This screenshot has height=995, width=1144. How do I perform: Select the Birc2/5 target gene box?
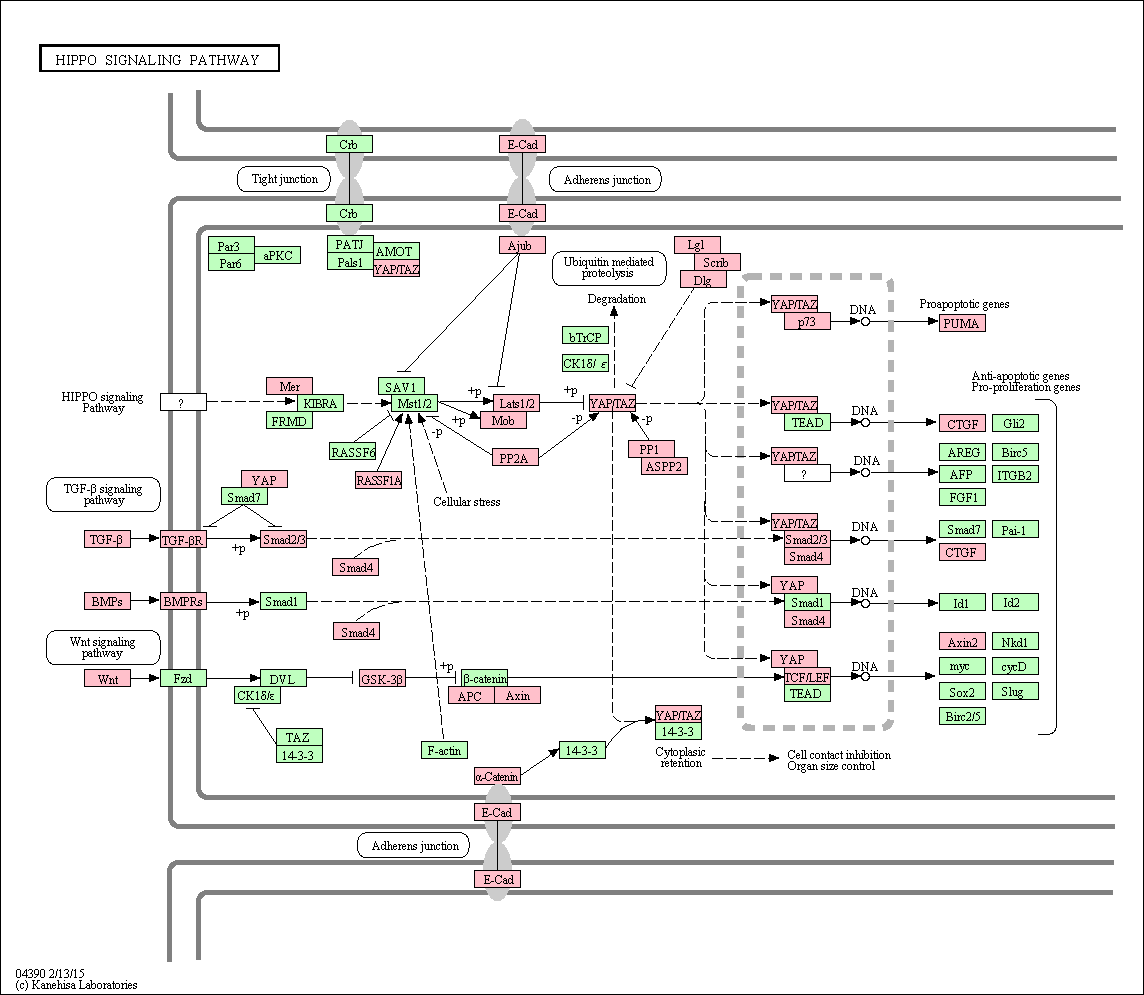(x=963, y=716)
